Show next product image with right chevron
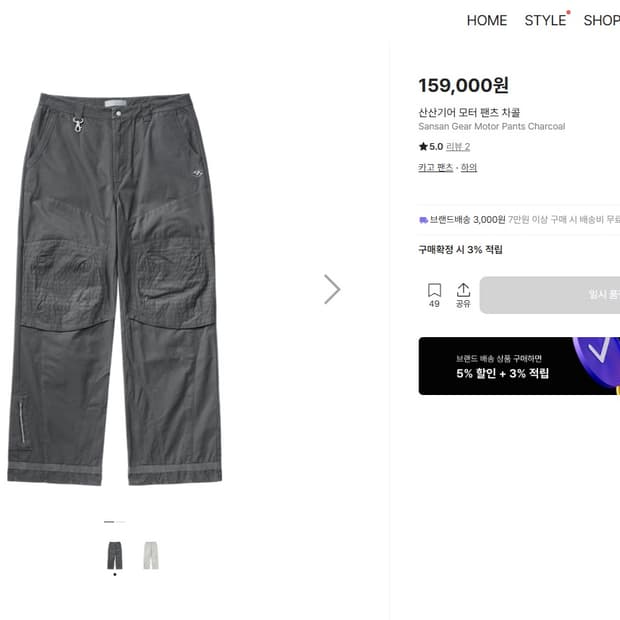This screenshot has width=620, height=620. (332, 289)
